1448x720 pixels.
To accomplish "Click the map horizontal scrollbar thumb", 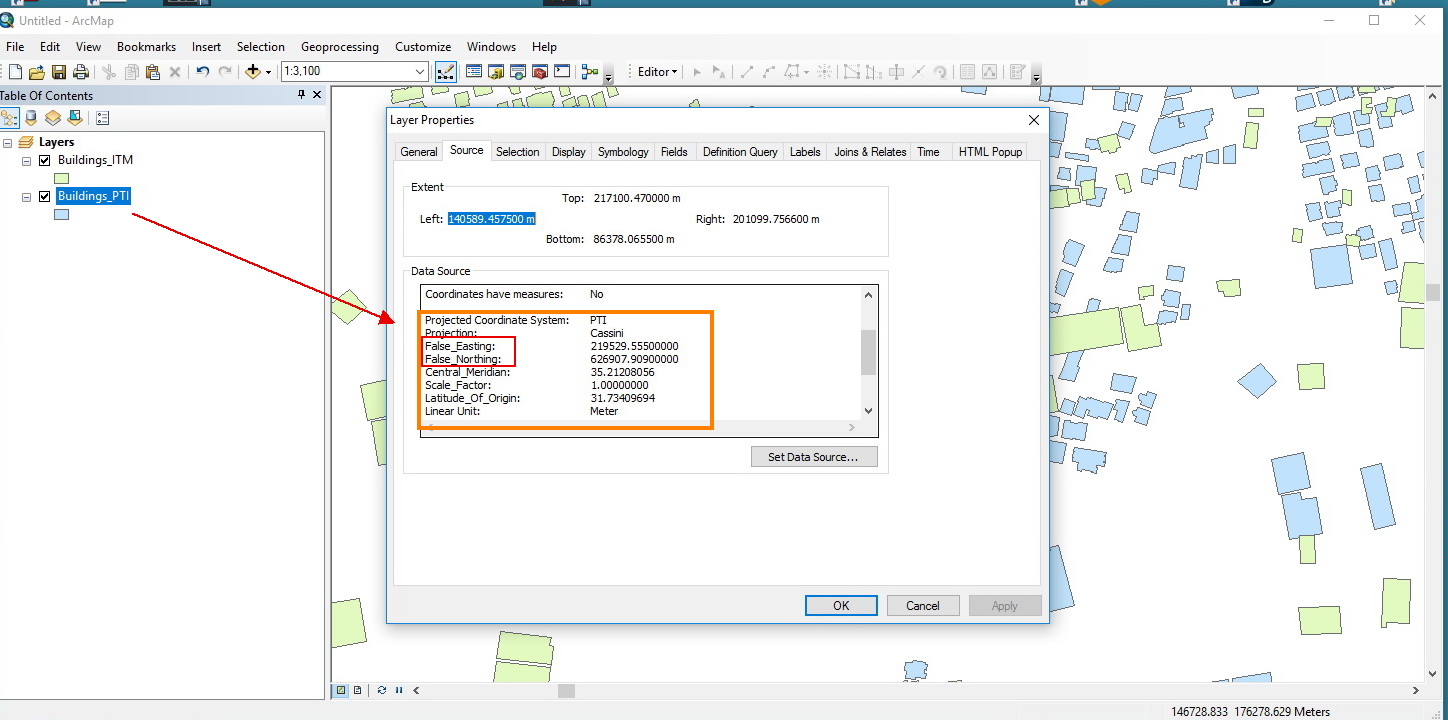I will click(x=566, y=690).
